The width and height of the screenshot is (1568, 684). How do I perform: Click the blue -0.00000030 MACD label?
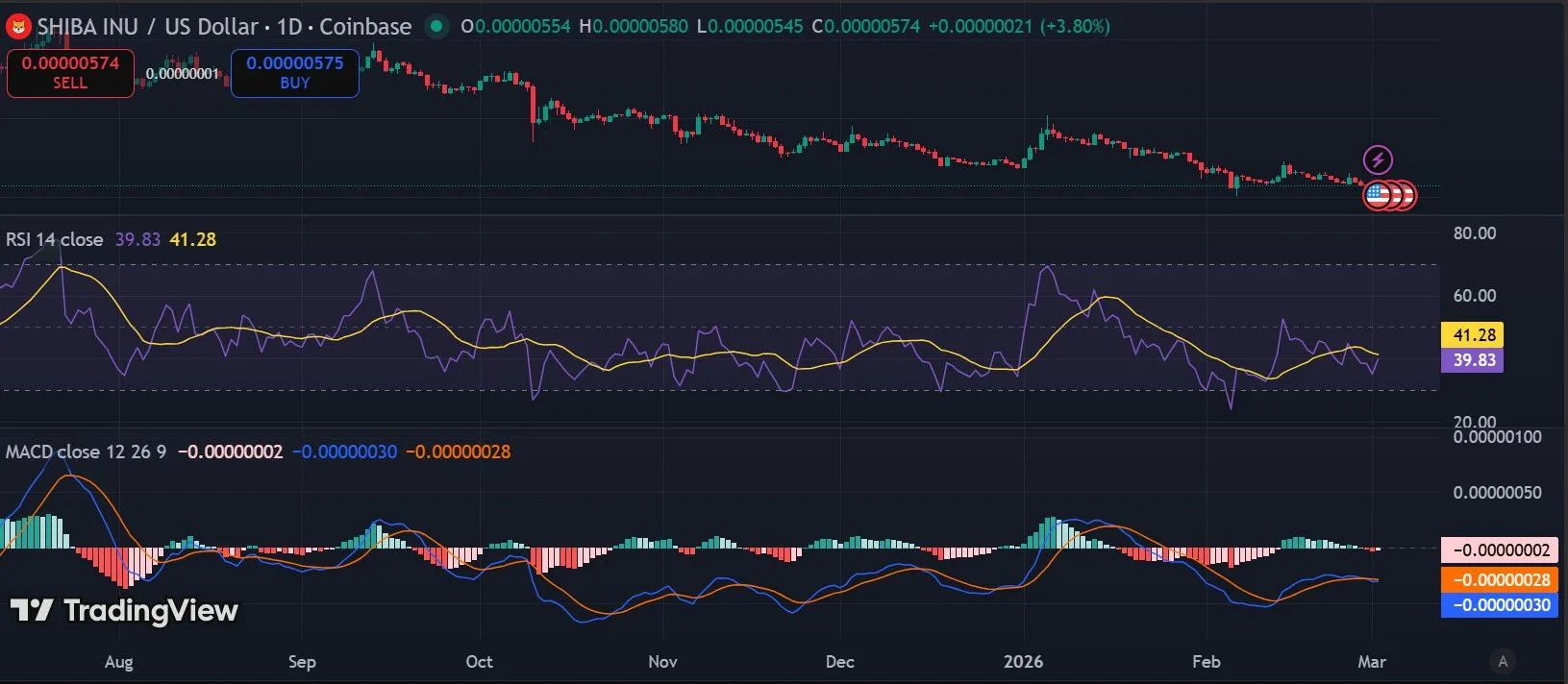[1500, 604]
